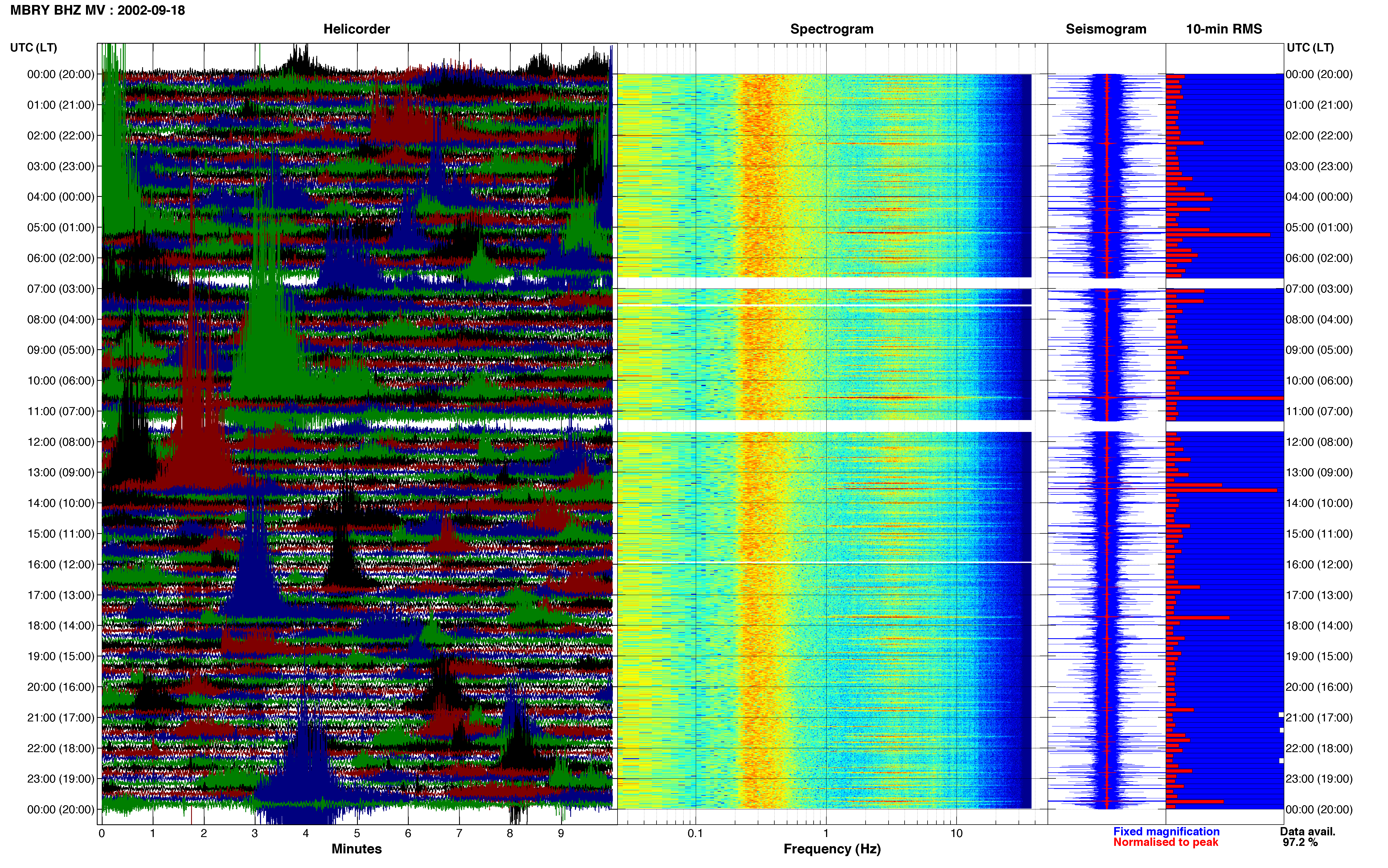Click the '0' tick on the minutes axis
Image resolution: width=1388 pixels, height=868 pixels.
(101, 833)
